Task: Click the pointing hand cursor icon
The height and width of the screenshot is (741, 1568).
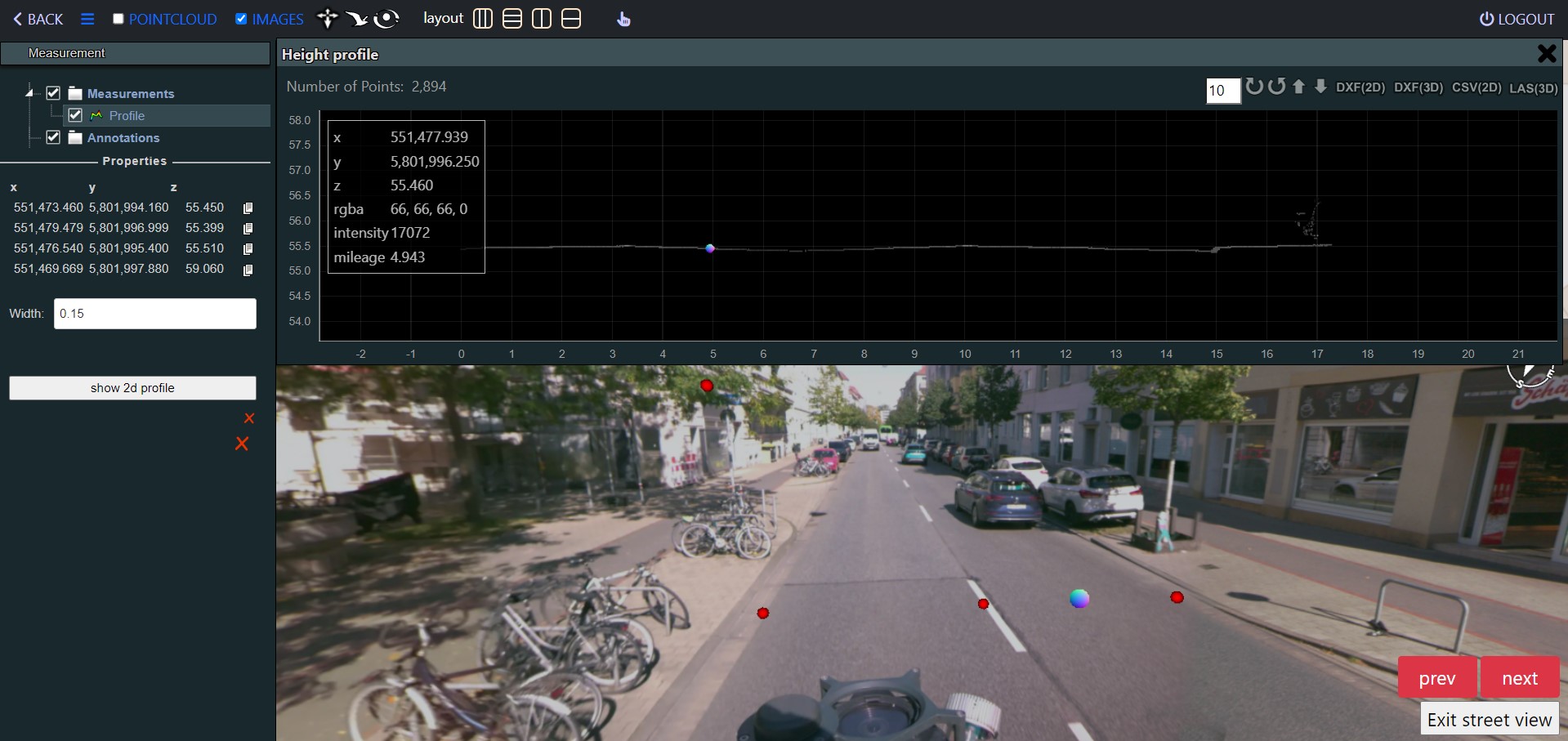Action: coord(623,19)
